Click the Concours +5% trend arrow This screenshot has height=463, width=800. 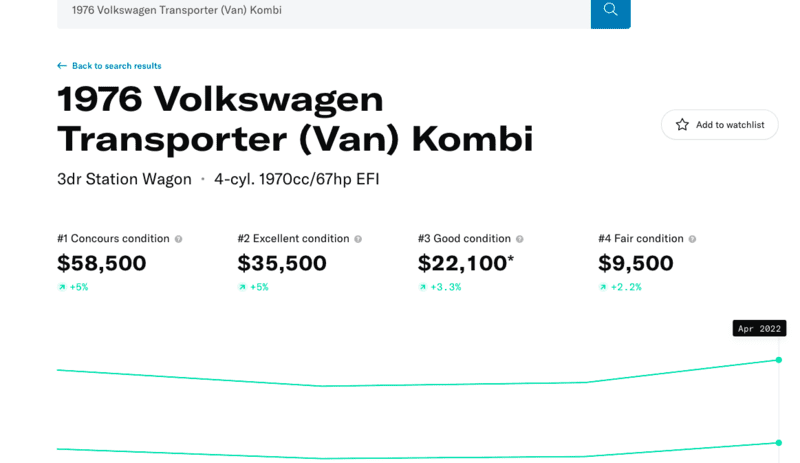62,287
